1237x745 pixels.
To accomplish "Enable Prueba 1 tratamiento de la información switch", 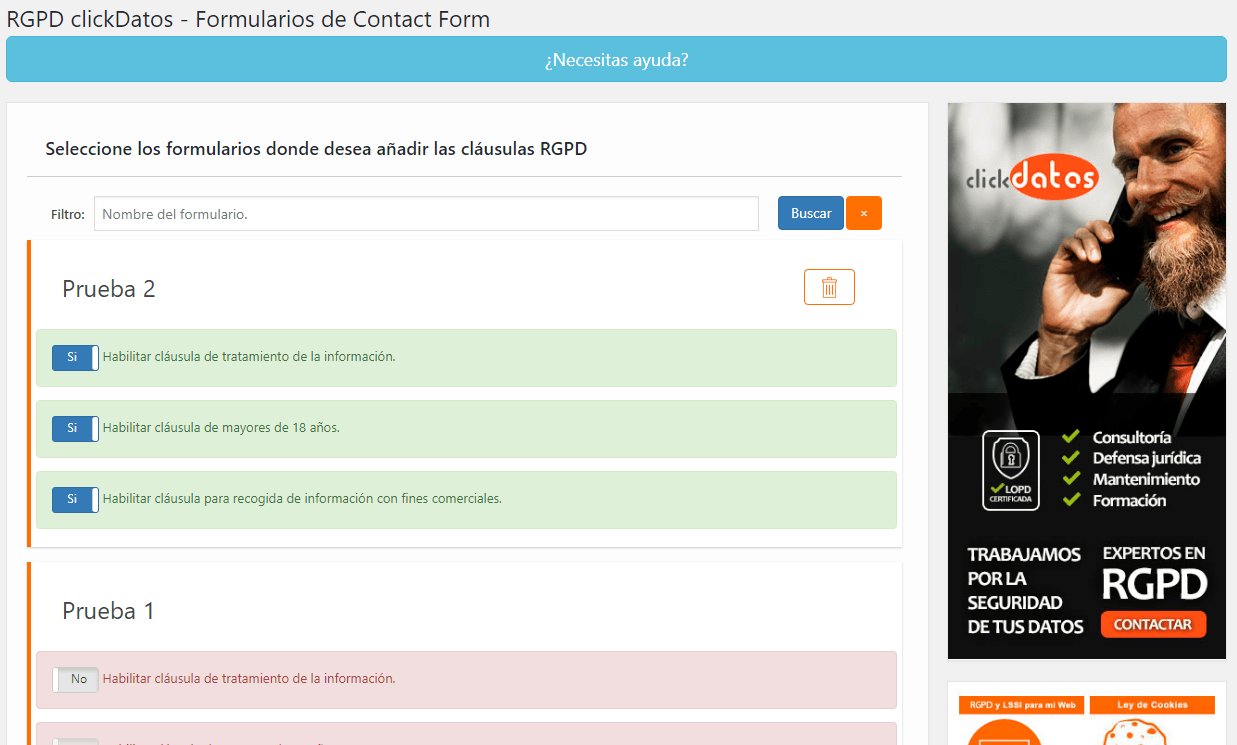I will click(75, 680).
